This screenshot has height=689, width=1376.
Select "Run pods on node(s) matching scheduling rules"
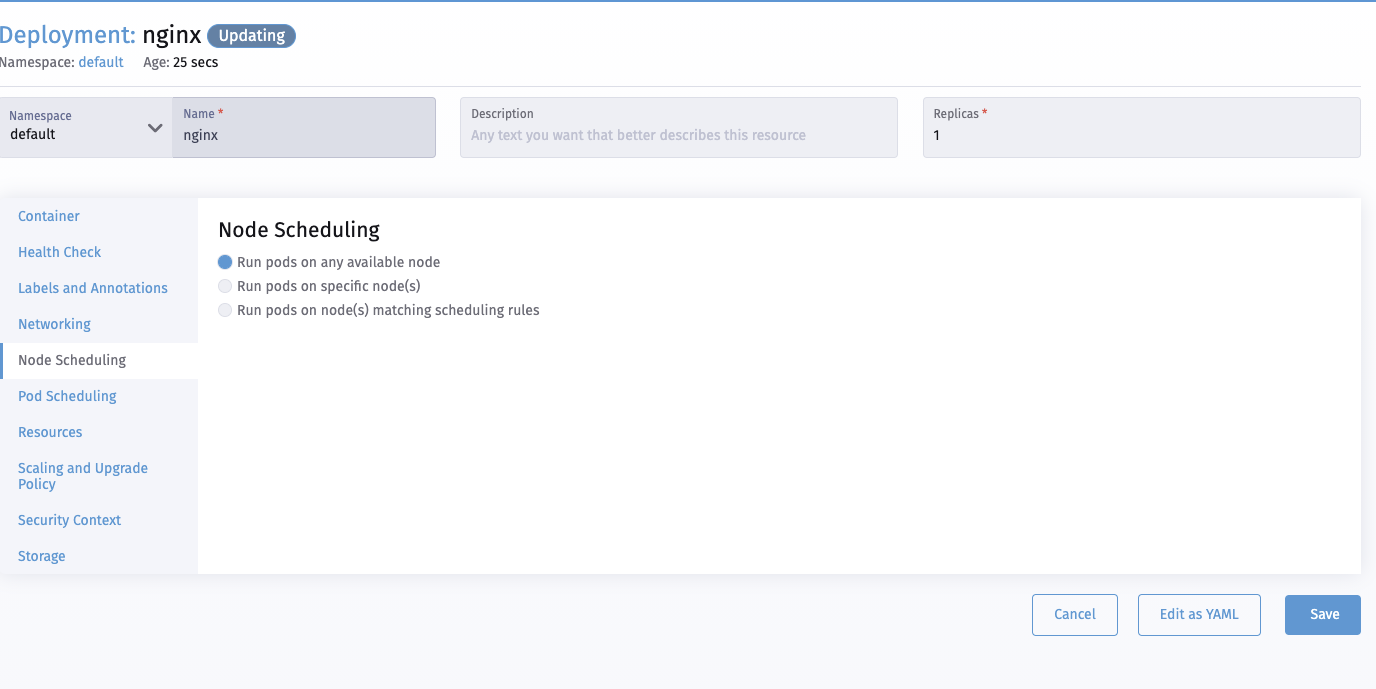225,309
